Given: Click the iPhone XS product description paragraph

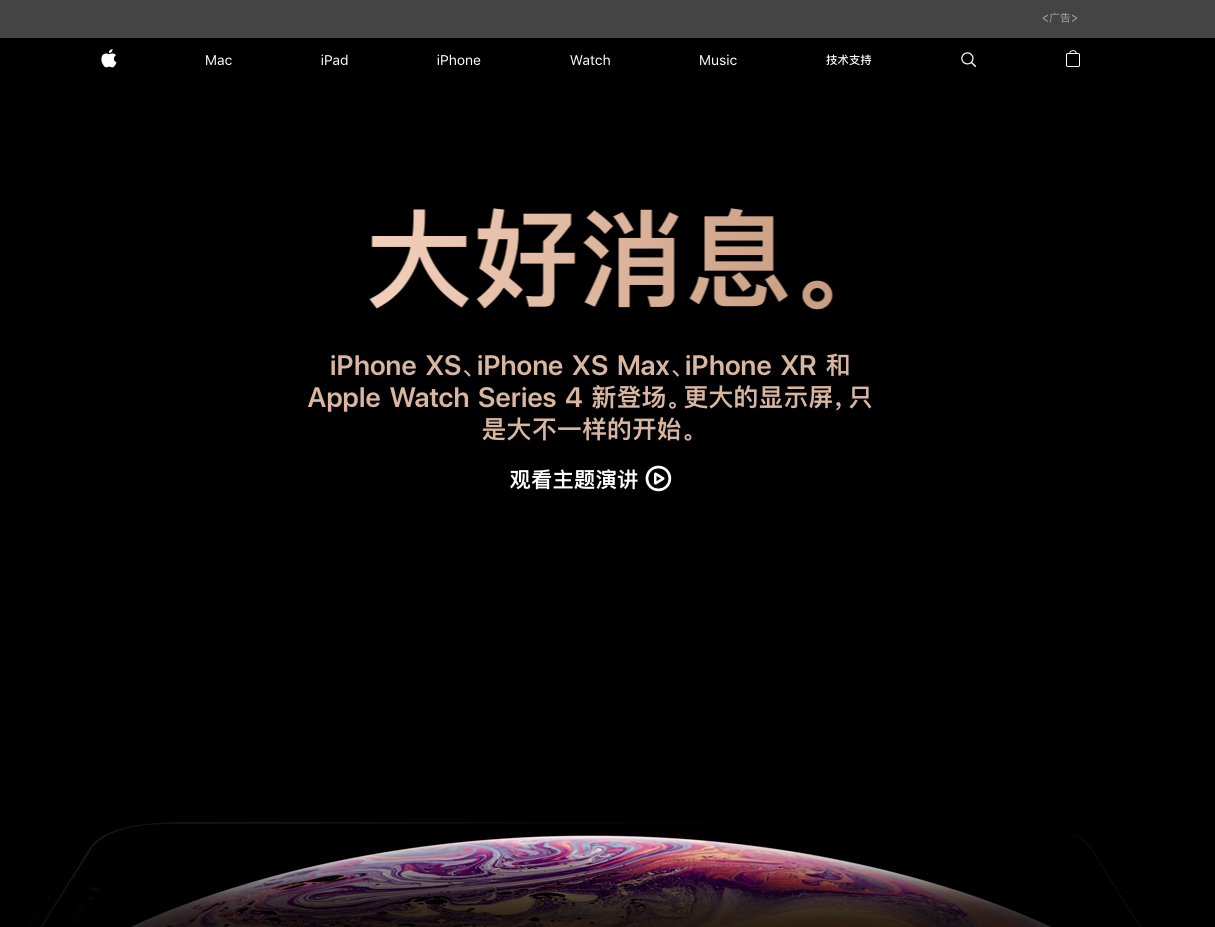Looking at the screenshot, I should tap(590, 397).
